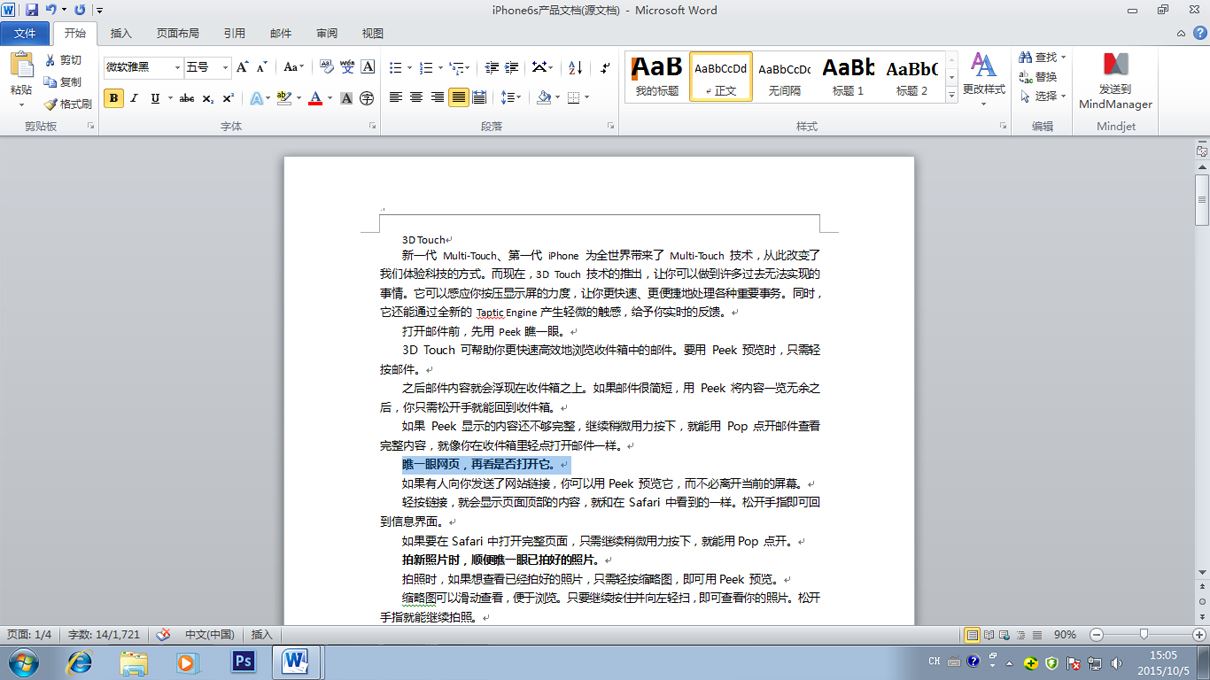This screenshot has width=1210, height=680.
Task: Switch to the View (视图) tab
Action: tap(373, 33)
